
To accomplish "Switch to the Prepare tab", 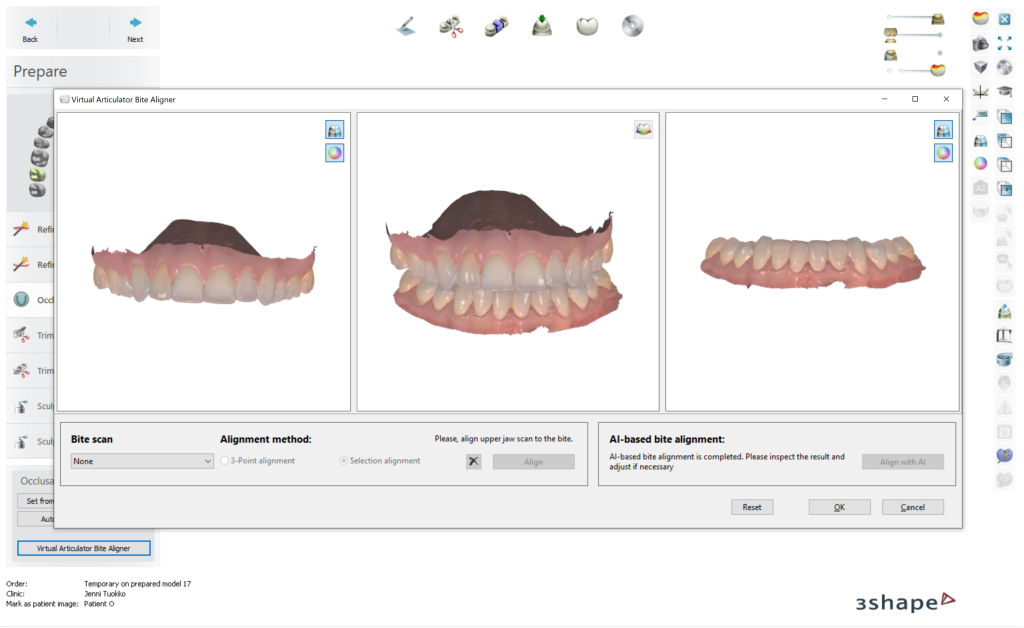I will 40,71.
